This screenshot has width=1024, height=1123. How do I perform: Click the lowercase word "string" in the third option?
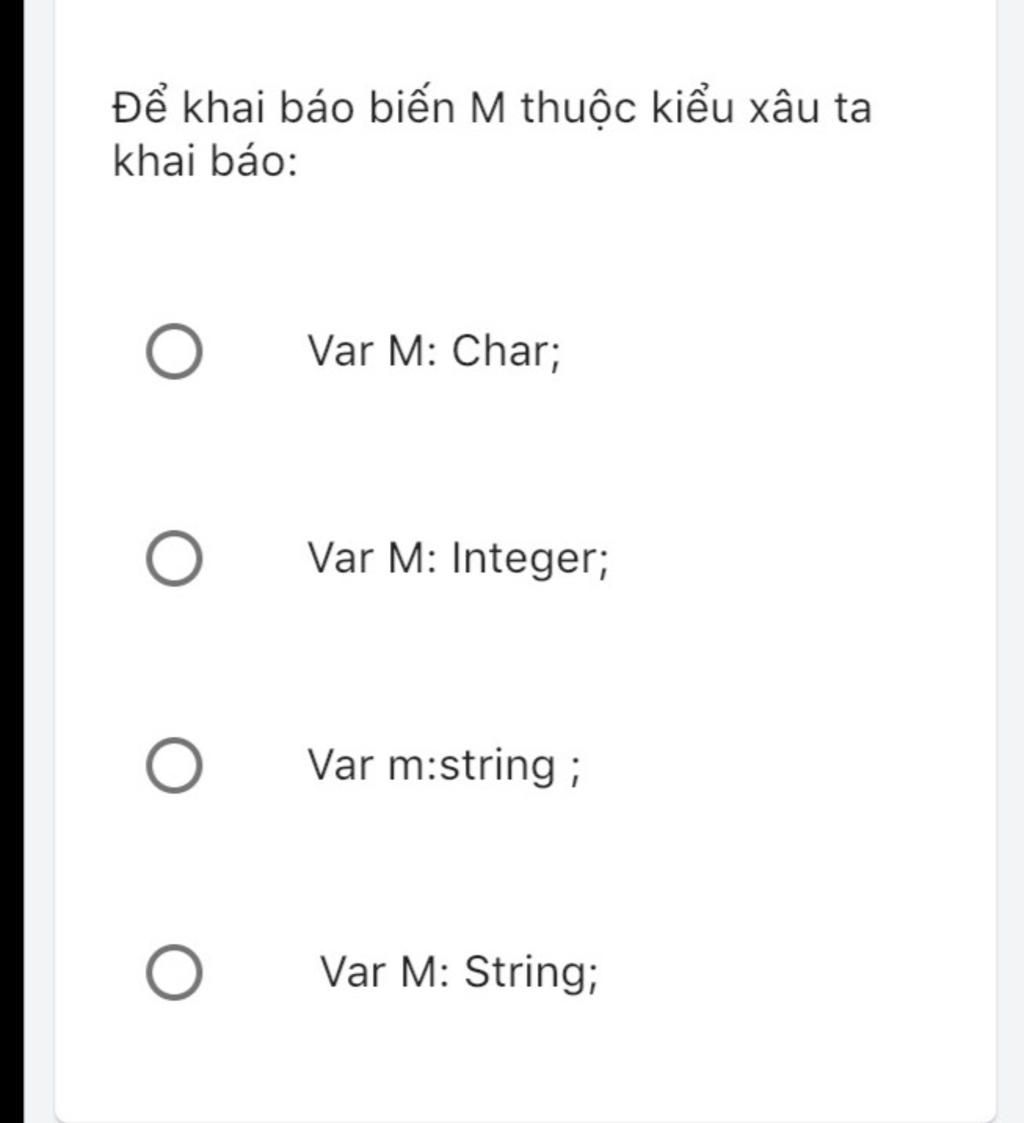tap(497, 767)
